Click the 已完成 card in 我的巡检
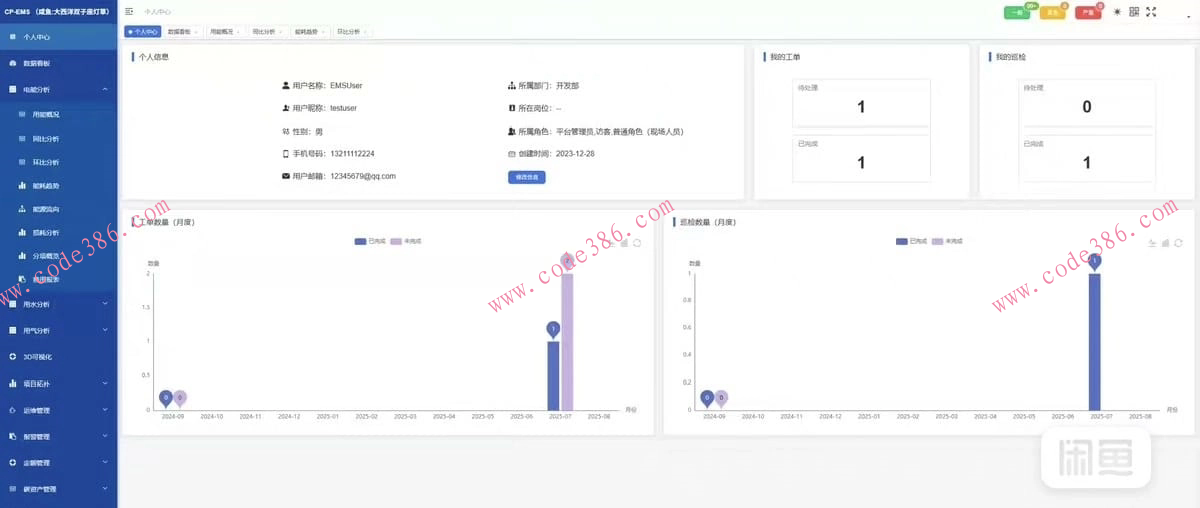 pyautogui.click(x=1087, y=159)
